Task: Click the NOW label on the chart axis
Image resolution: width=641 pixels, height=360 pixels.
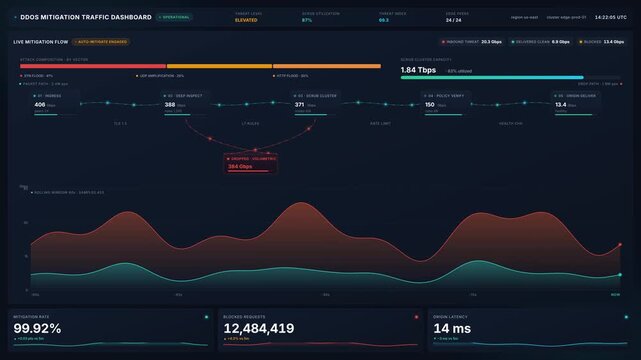Action: [x=615, y=295]
